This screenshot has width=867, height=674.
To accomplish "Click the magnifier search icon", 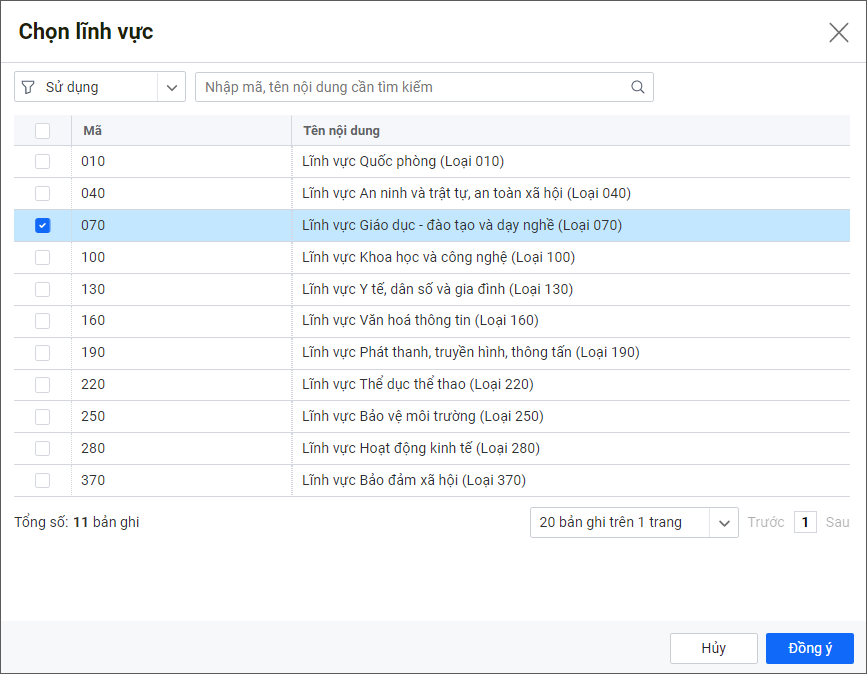I will point(638,87).
